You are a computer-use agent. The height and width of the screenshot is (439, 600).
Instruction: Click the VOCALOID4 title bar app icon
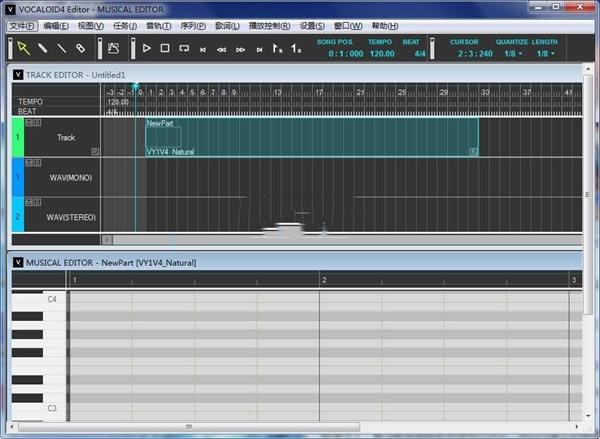(10, 10)
